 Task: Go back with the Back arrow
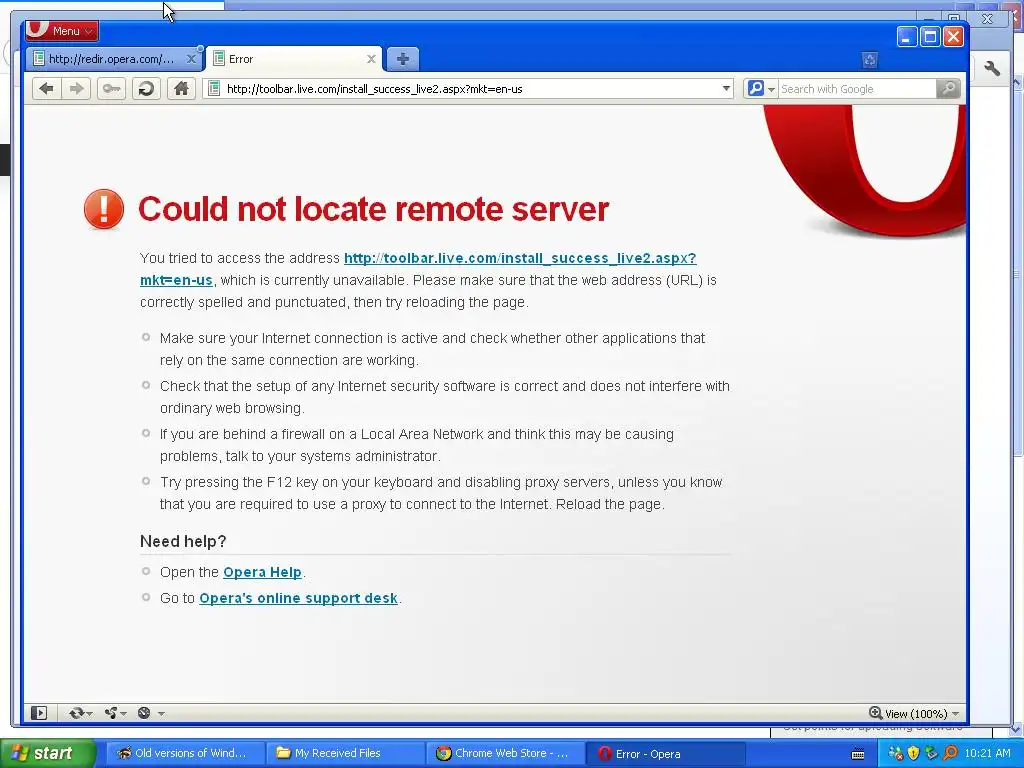[x=46, y=88]
